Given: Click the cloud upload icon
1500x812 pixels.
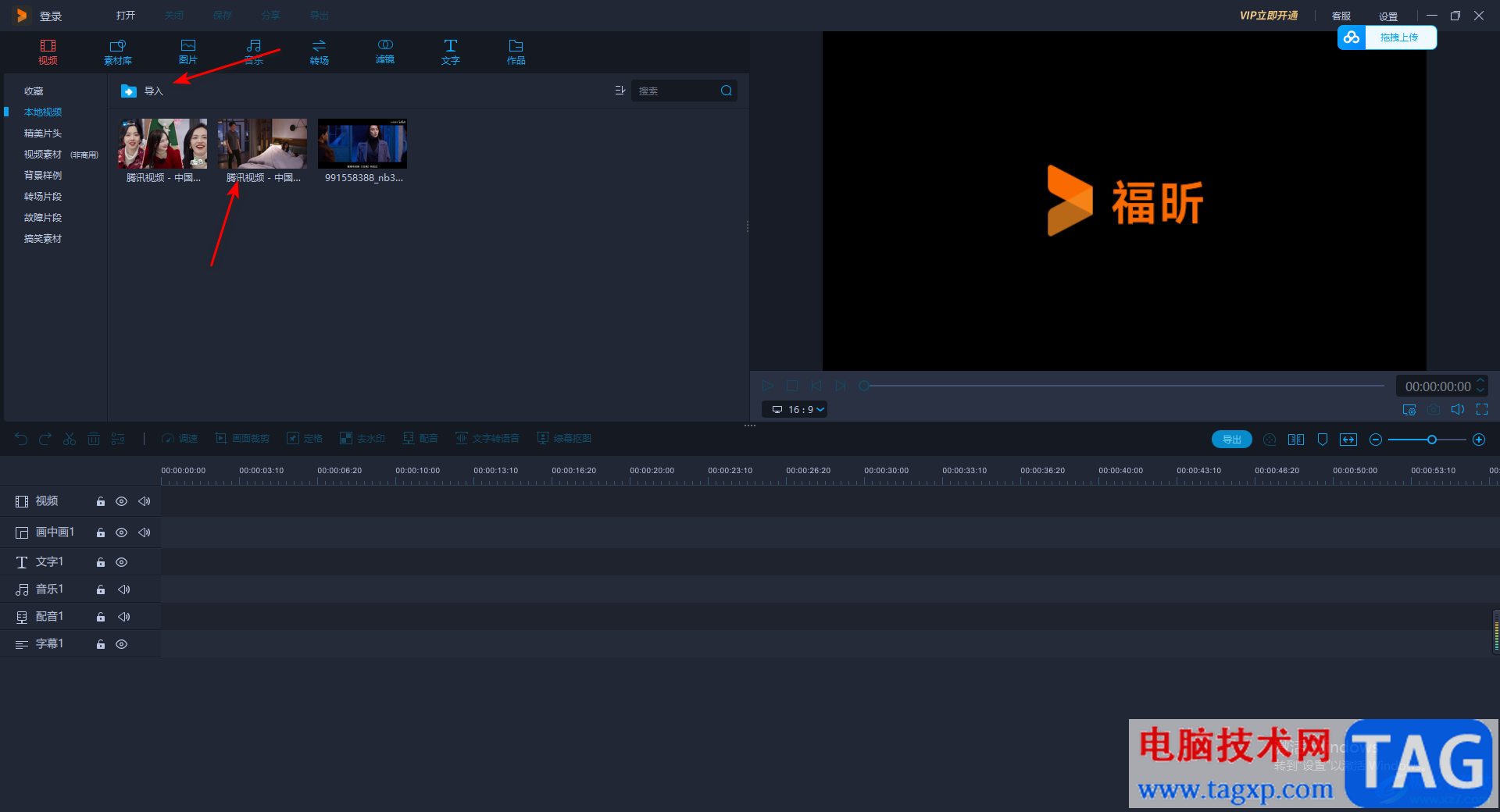Looking at the screenshot, I should 1352,37.
